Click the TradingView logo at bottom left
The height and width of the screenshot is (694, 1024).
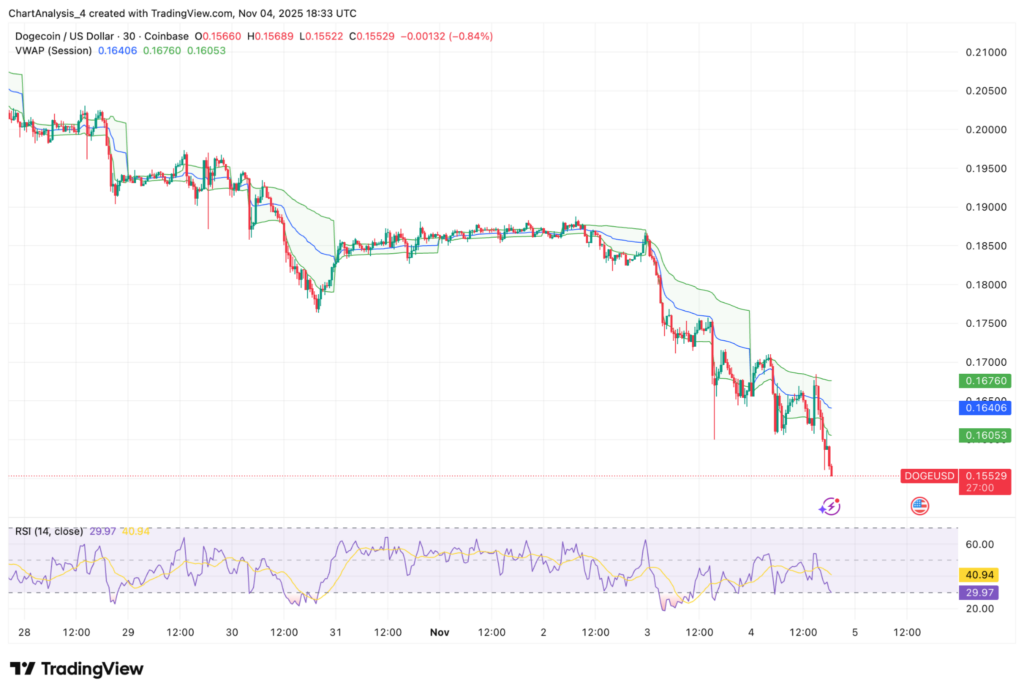coord(77,669)
